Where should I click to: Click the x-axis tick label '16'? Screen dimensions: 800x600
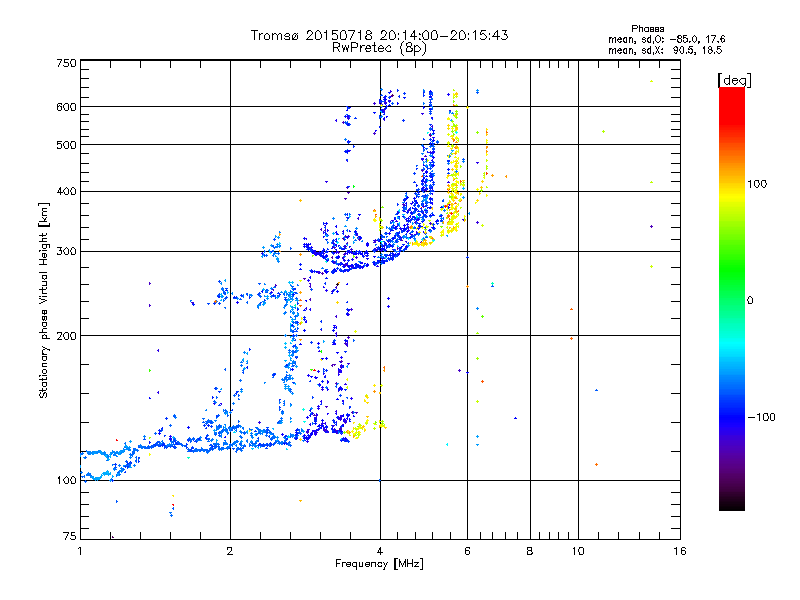(680, 551)
